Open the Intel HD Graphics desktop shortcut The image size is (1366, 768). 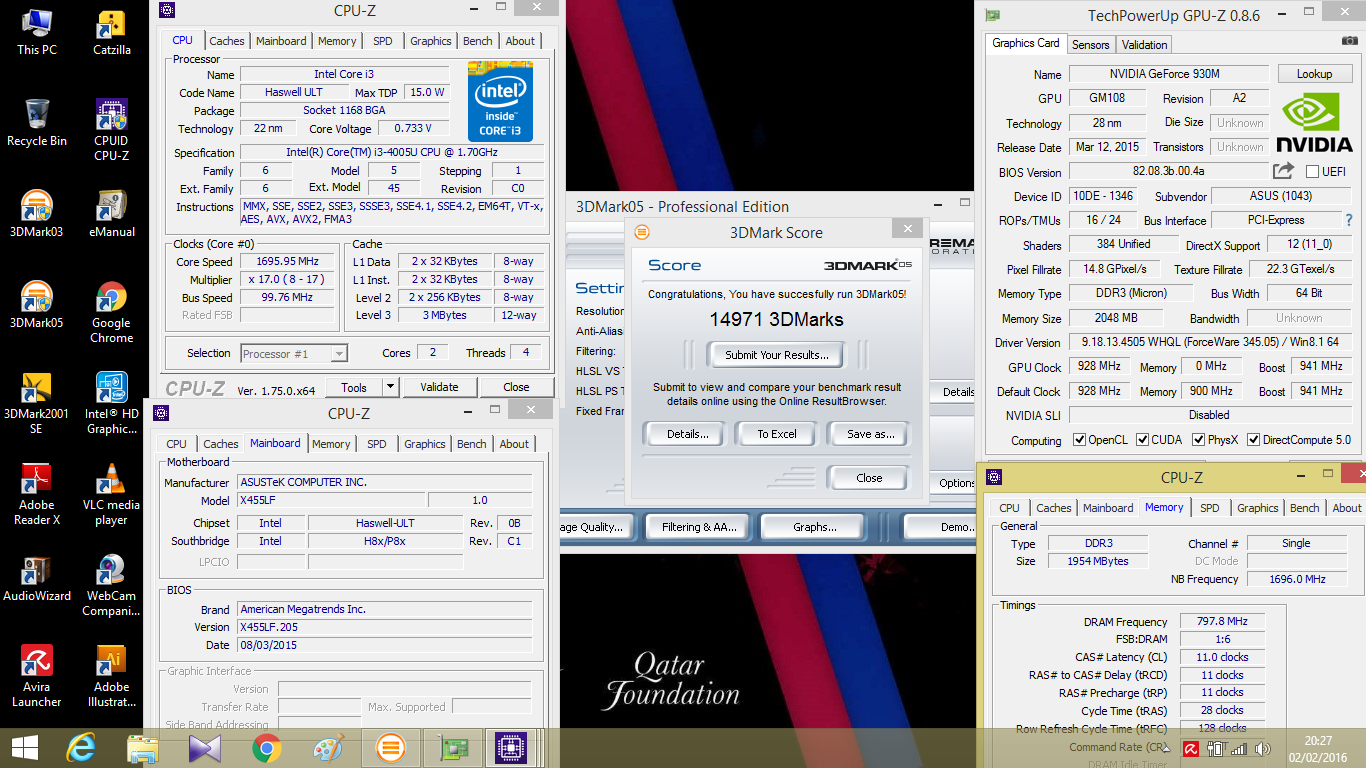[x=111, y=403]
